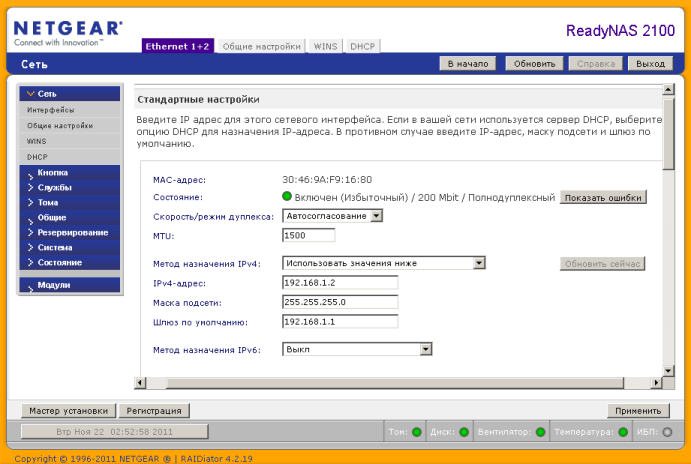The image size is (691, 464).
Task: Check the green Диск status light
Action: pyautogui.click(x=464, y=432)
